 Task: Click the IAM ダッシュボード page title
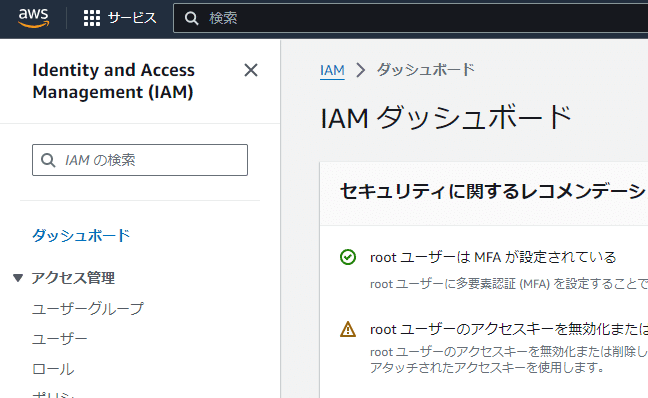(x=446, y=118)
